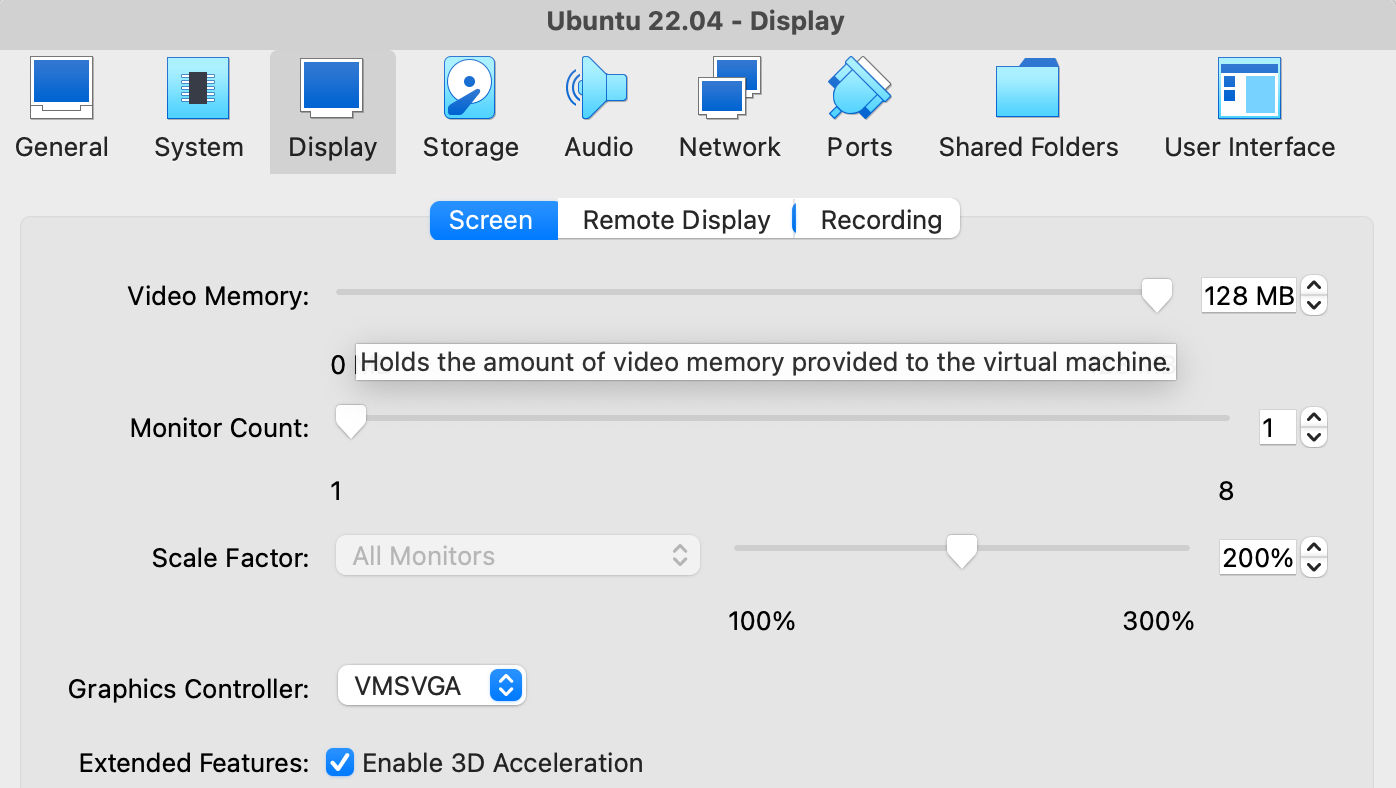Click the Extended Features label
The image size is (1396, 788).
coord(194,763)
